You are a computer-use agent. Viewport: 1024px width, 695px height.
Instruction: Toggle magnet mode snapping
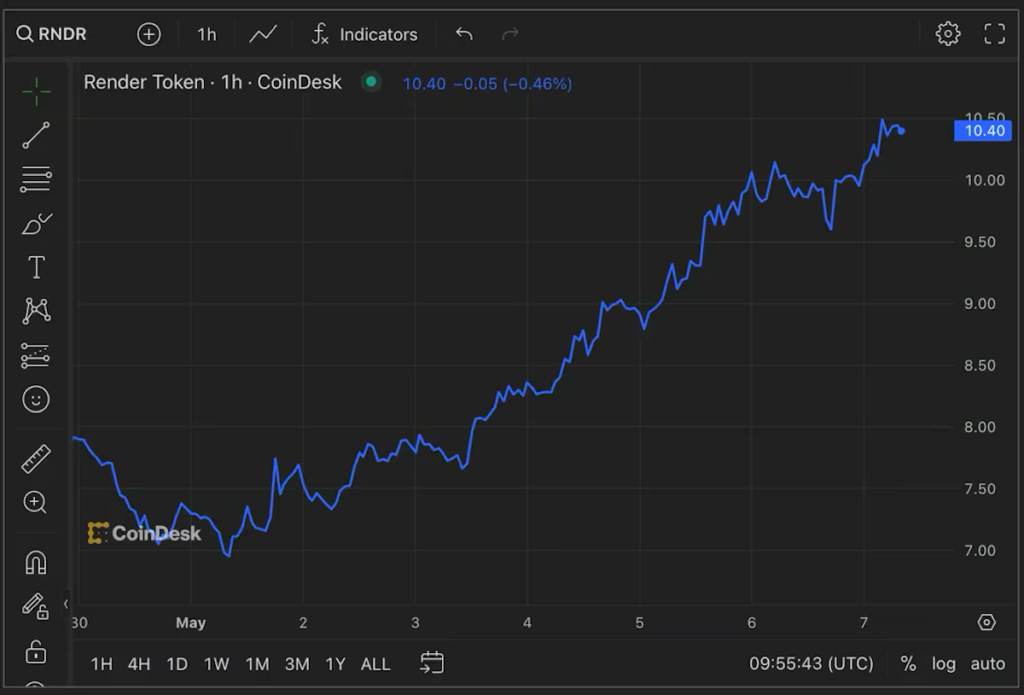(x=36, y=562)
